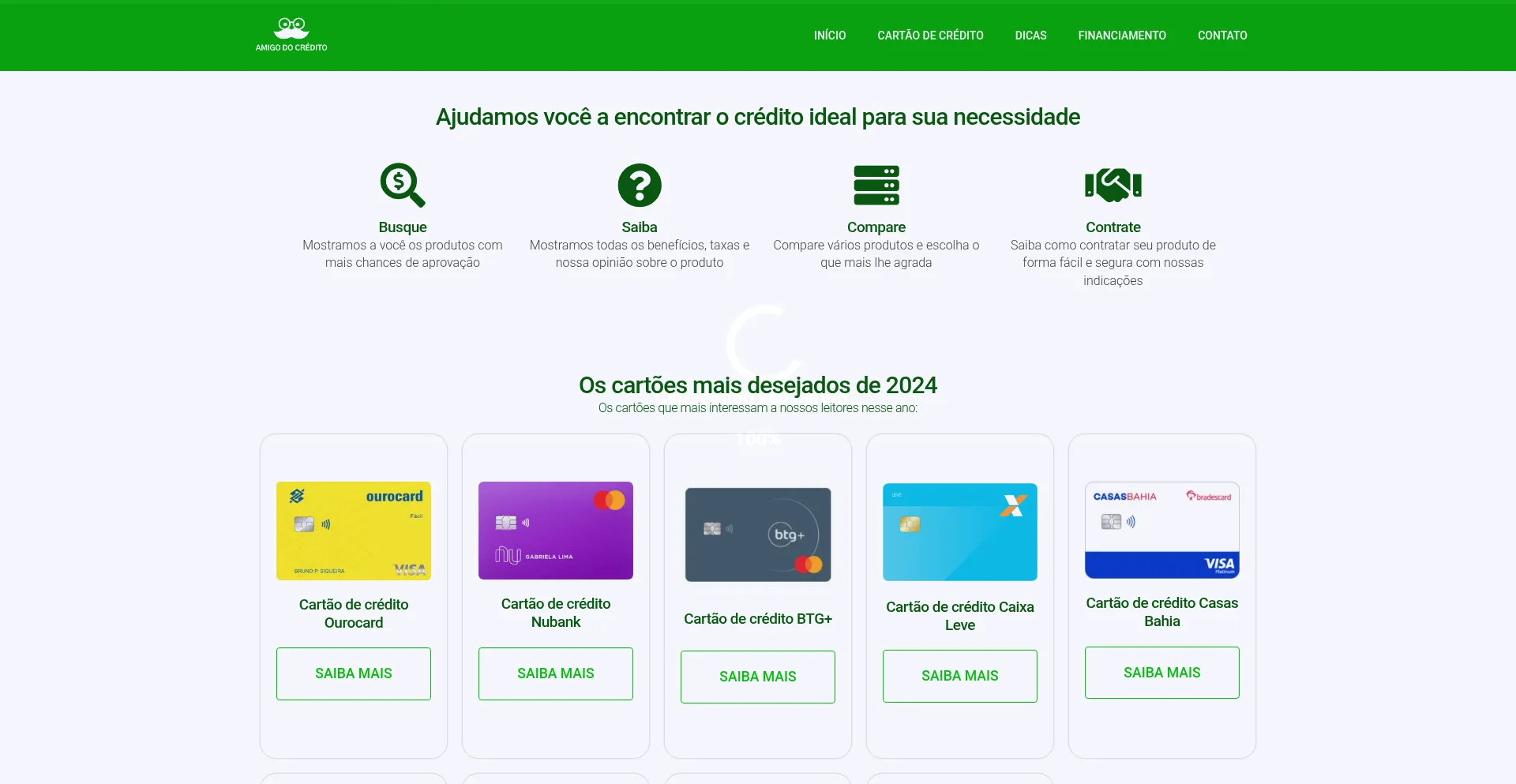Screen dimensions: 1516x784
Task: Click SAIBA MAIS for Casas Bahia
Action: tap(1162, 673)
